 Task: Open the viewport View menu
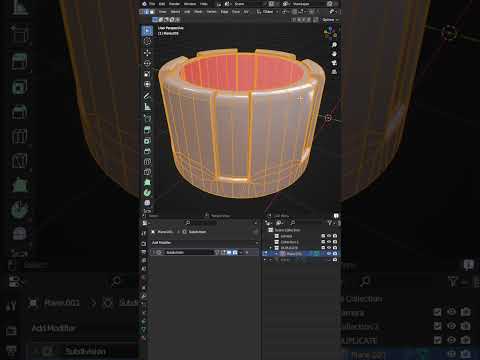pos(162,12)
